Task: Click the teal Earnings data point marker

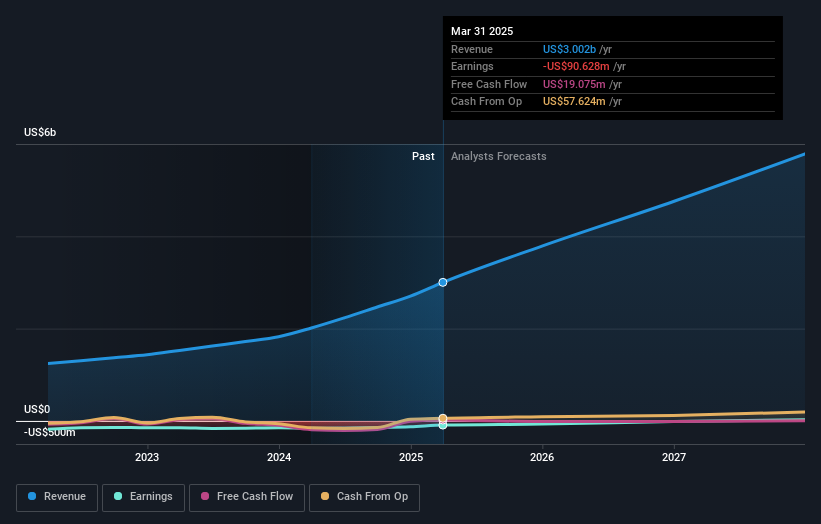Action: [x=443, y=426]
